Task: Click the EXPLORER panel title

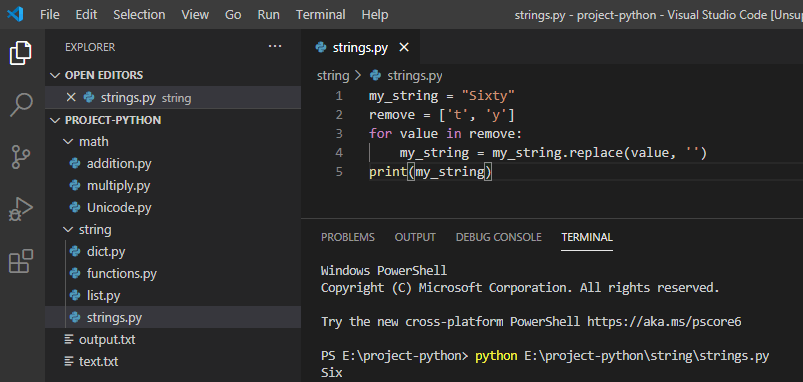Action: pyautogui.click(x=90, y=47)
